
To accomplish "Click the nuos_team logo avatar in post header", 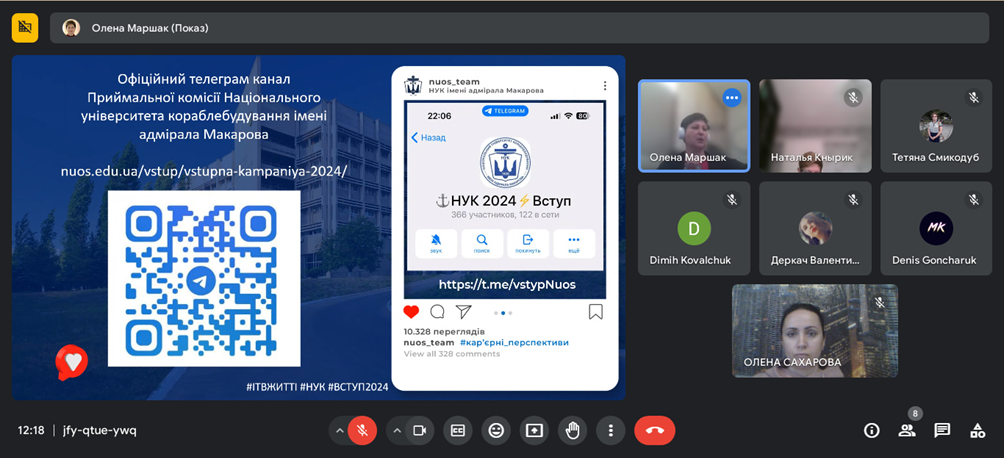I will click(413, 85).
